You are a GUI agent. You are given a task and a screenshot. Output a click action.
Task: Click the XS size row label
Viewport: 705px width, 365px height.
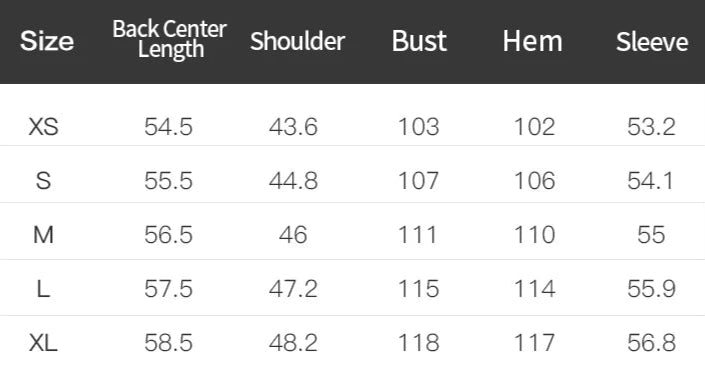point(44,127)
